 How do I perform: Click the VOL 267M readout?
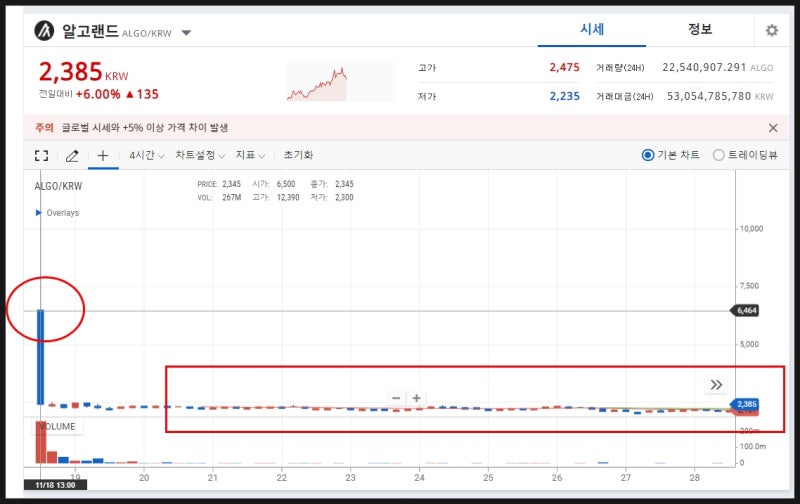(x=219, y=197)
